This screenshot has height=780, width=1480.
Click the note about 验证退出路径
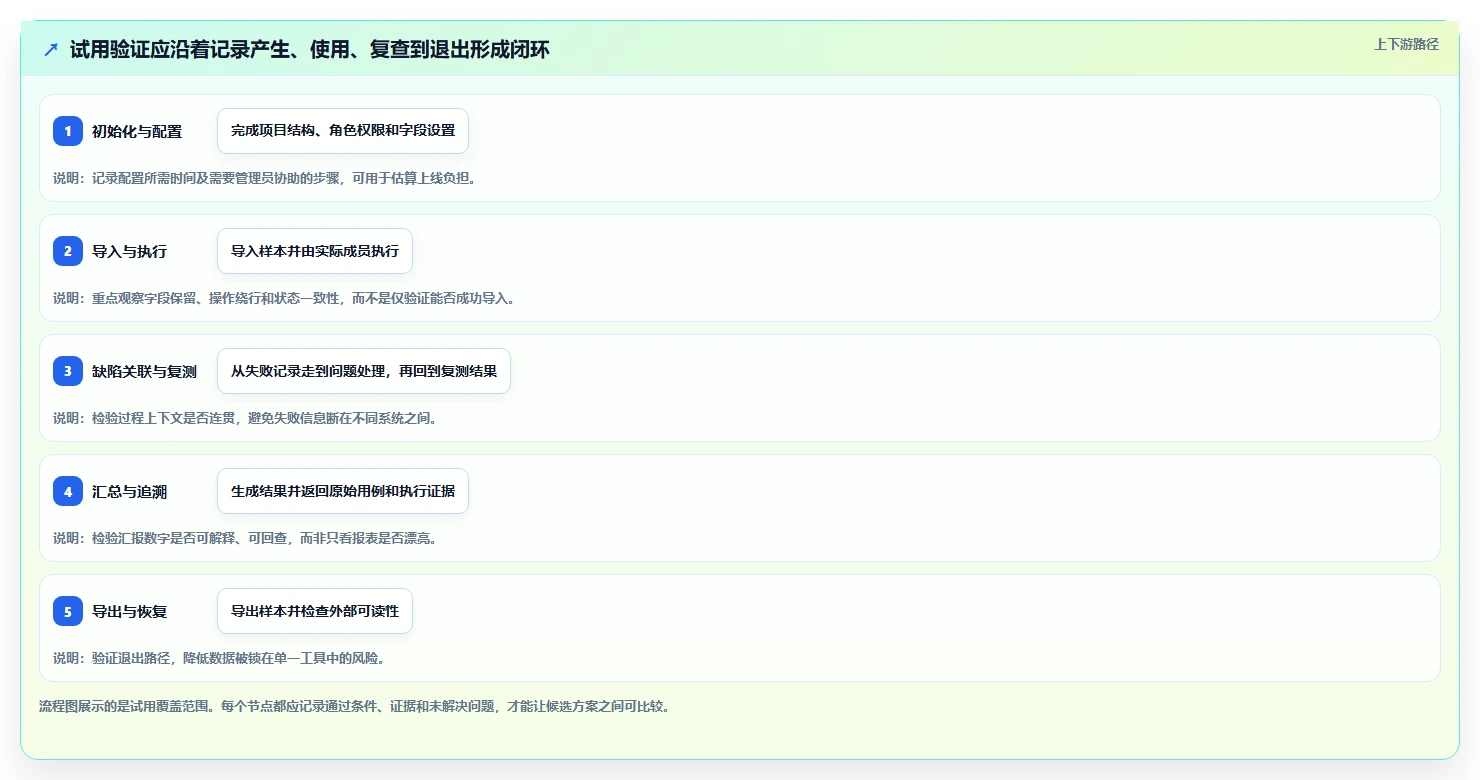(220, 658)
